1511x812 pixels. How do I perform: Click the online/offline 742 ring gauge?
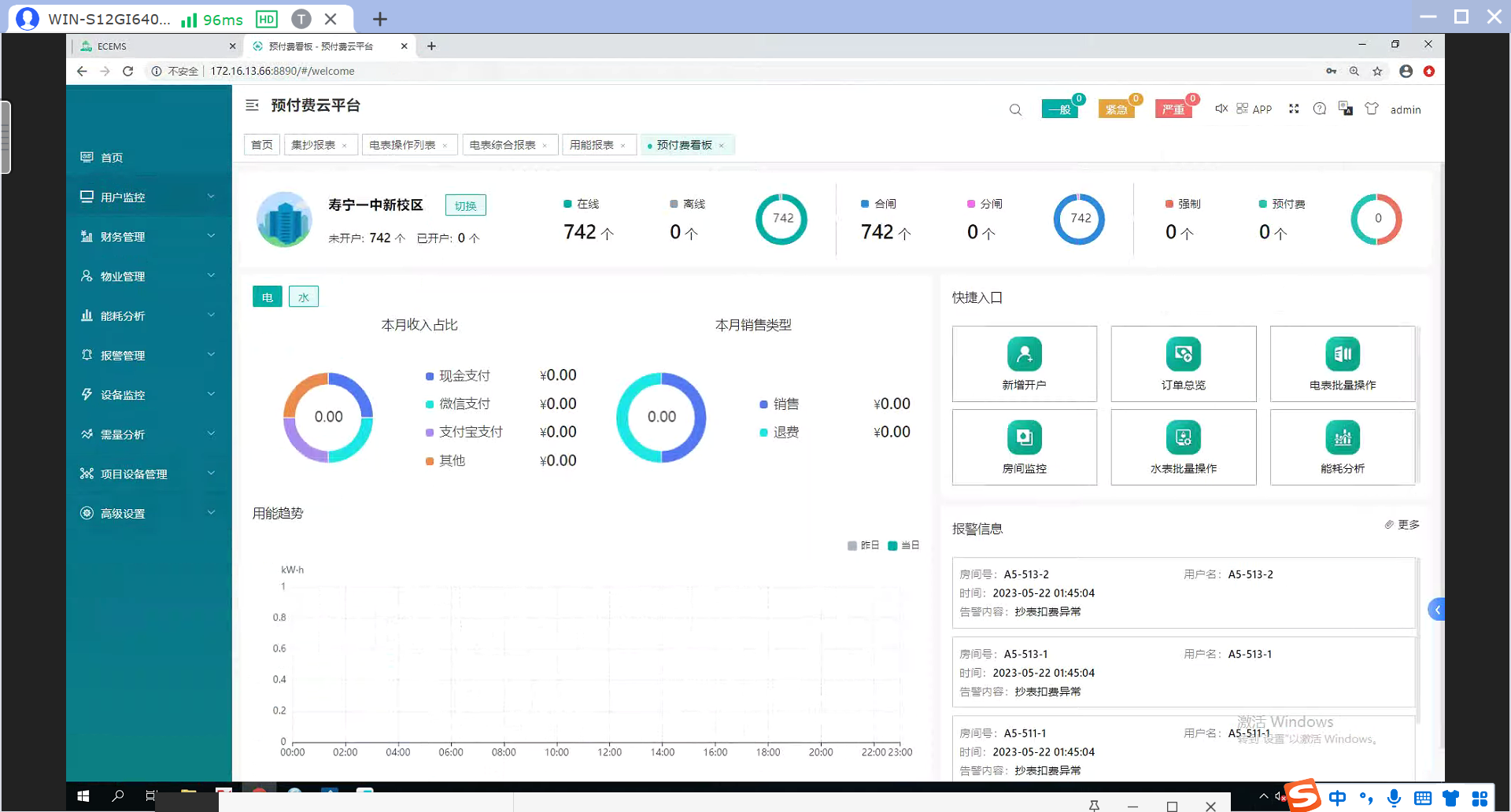click(x=781, y=219)
